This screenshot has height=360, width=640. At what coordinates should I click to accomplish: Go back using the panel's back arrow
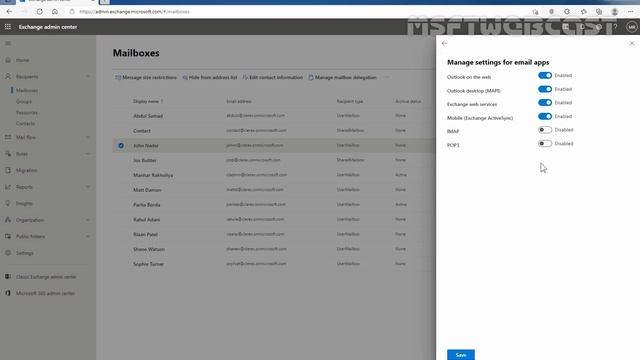[x=444, y=43]
